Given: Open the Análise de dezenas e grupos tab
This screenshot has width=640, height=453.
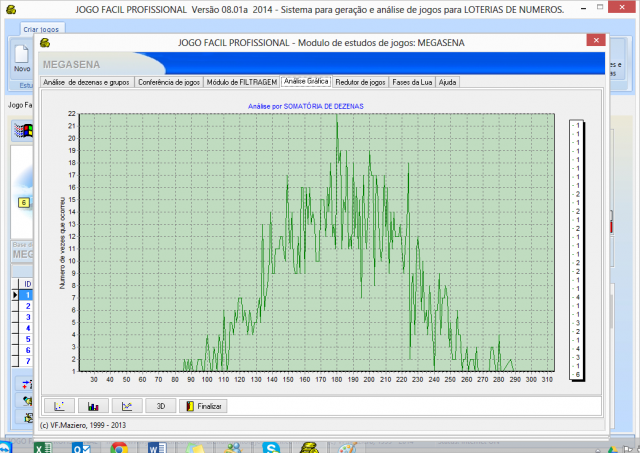Looking at the screenshot, I should pyautogui.click(x=86, y=81).
